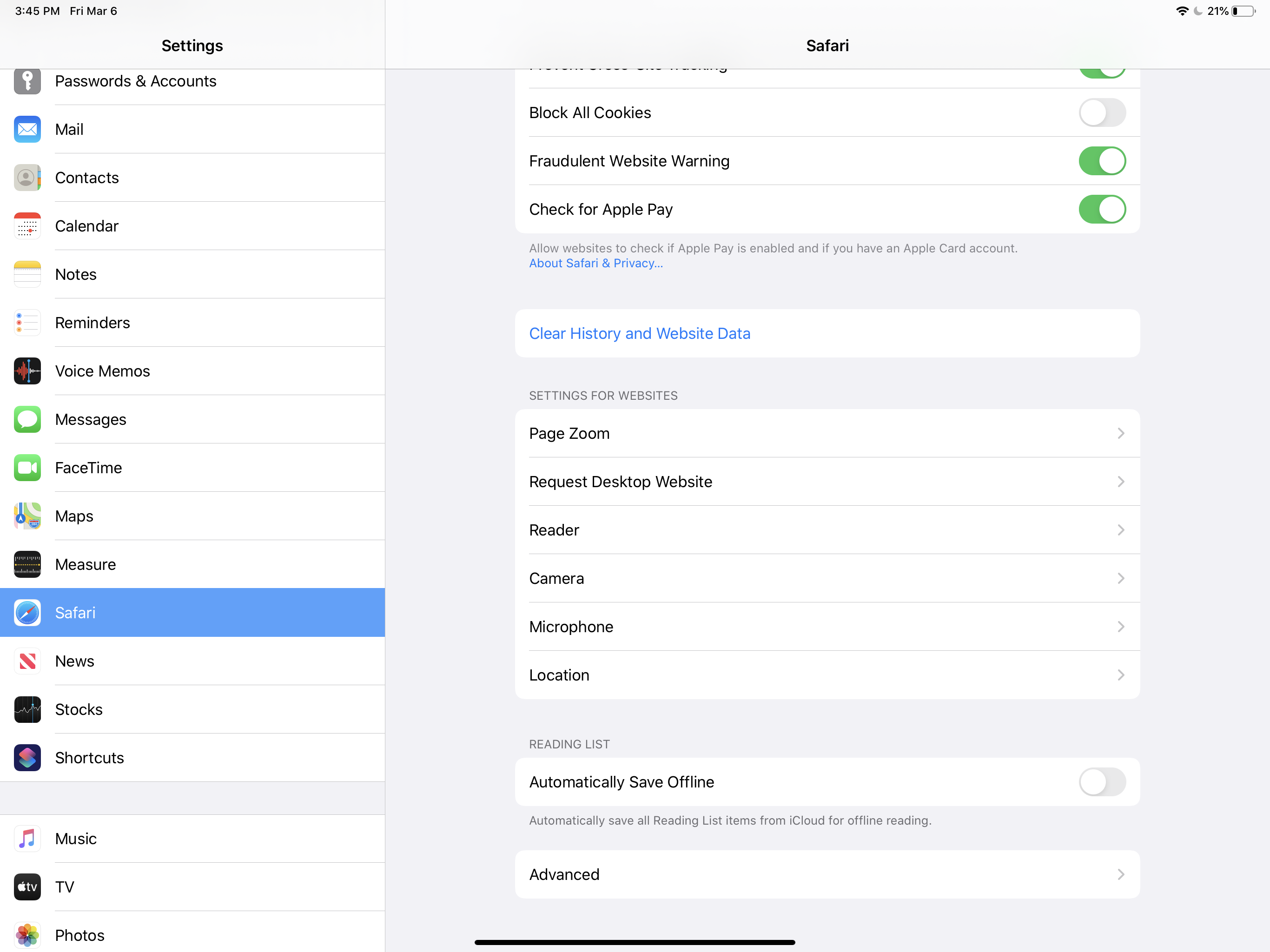Screen dimensions: 1270x952
Task: Open the Mail app settings icon
Action: 27,129
